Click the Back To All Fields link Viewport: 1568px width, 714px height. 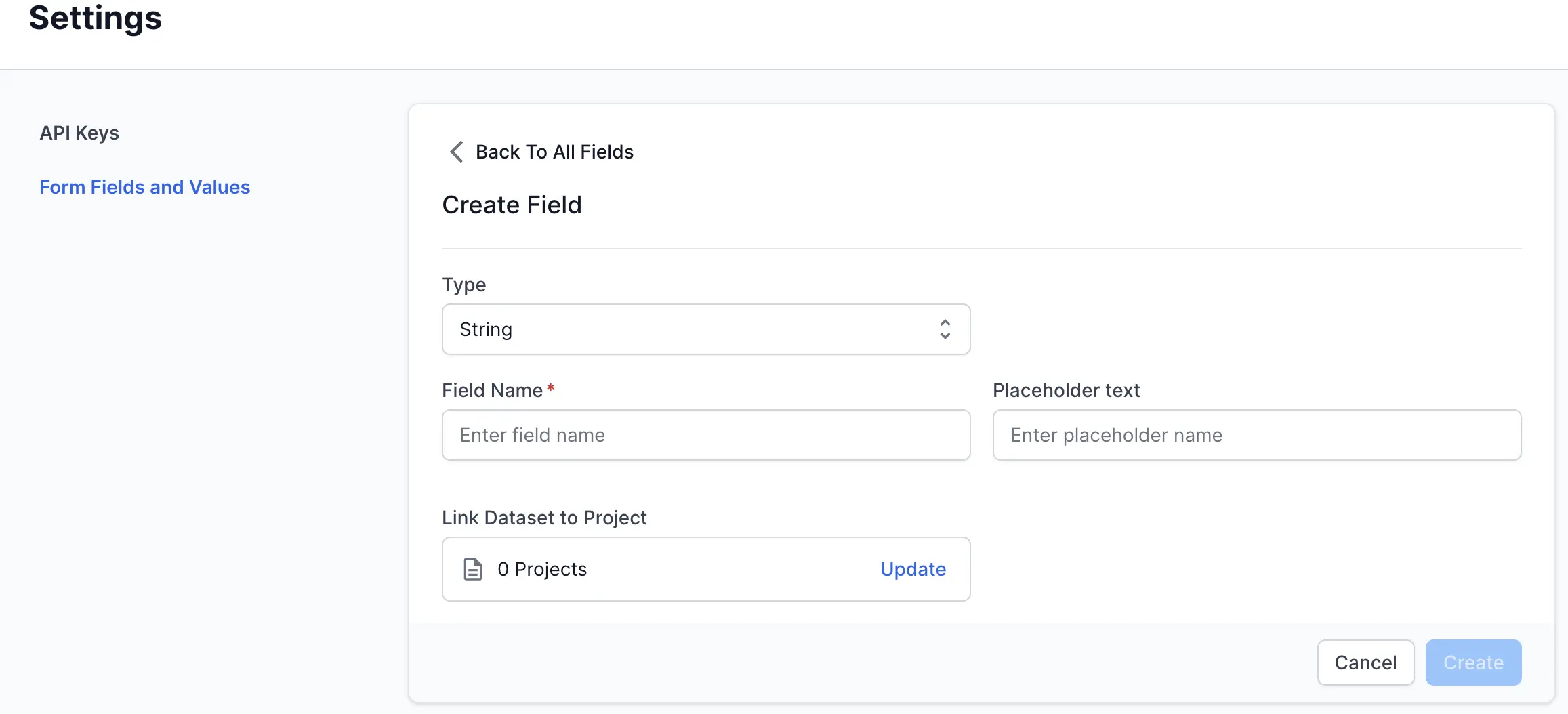pos(554,152)
